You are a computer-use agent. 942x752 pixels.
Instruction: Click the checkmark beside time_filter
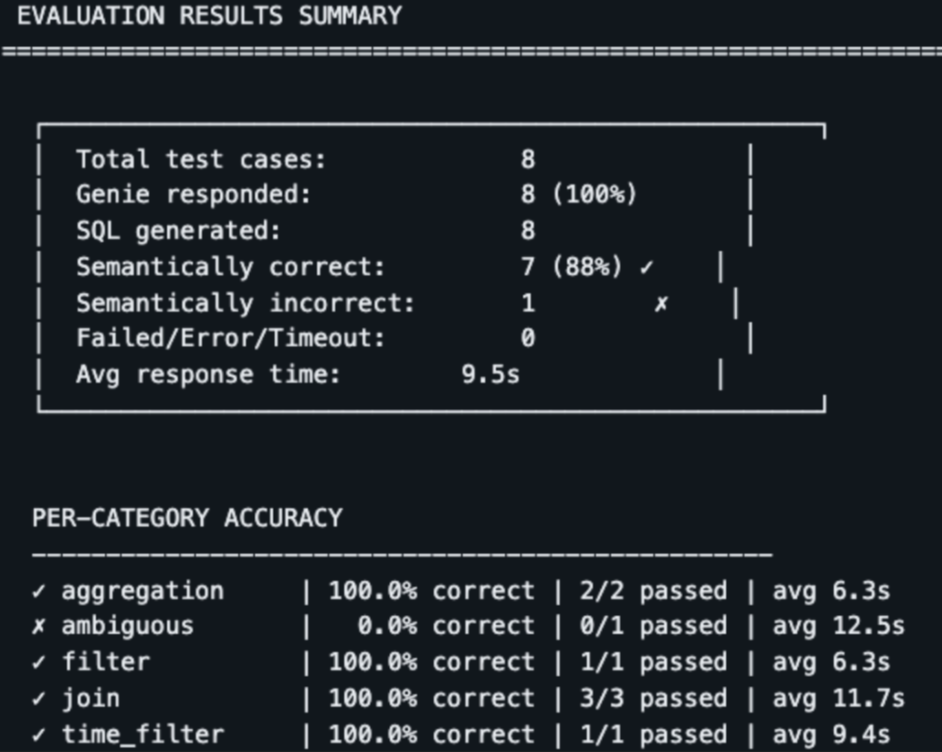coord(39,735)
